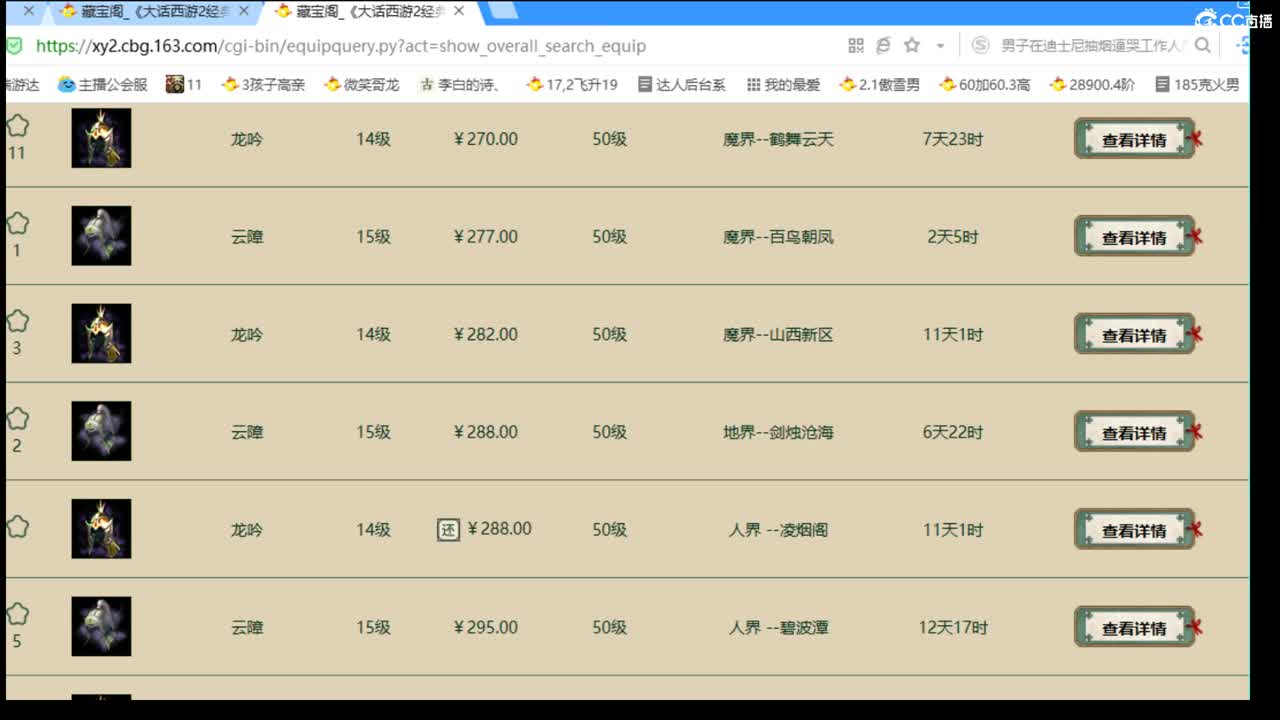Click the green security shield in address bar
1280x720 pixels.
14,46
